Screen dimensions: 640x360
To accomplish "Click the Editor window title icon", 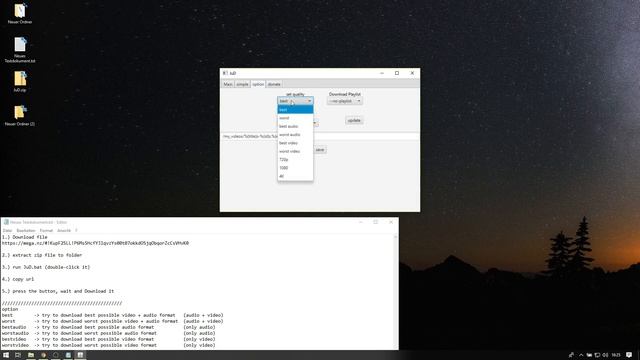I will point(6,222).
